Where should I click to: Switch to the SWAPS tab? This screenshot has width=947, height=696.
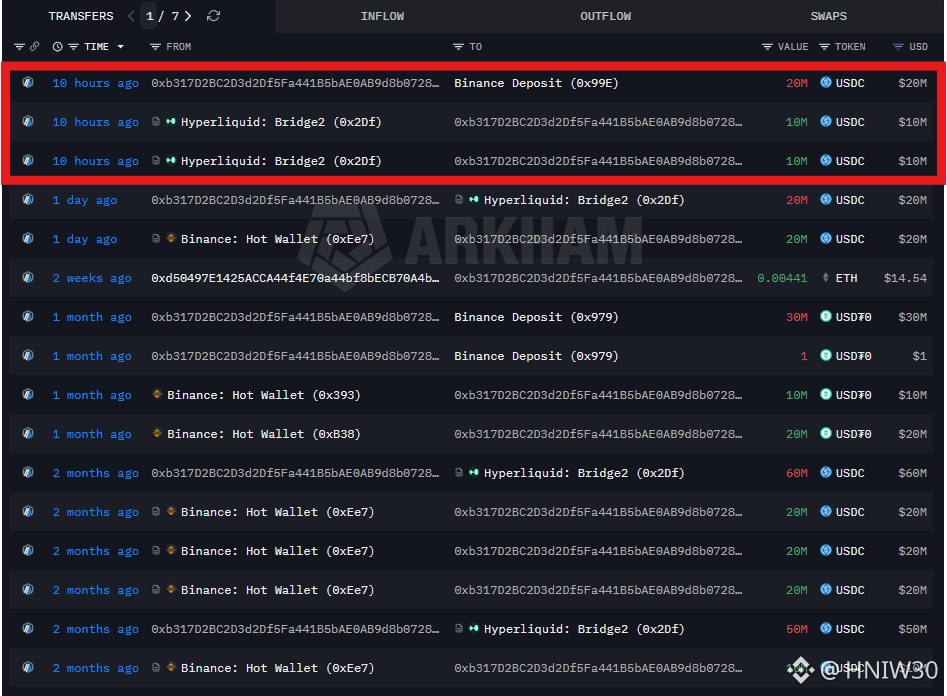(x=828, y=16)
